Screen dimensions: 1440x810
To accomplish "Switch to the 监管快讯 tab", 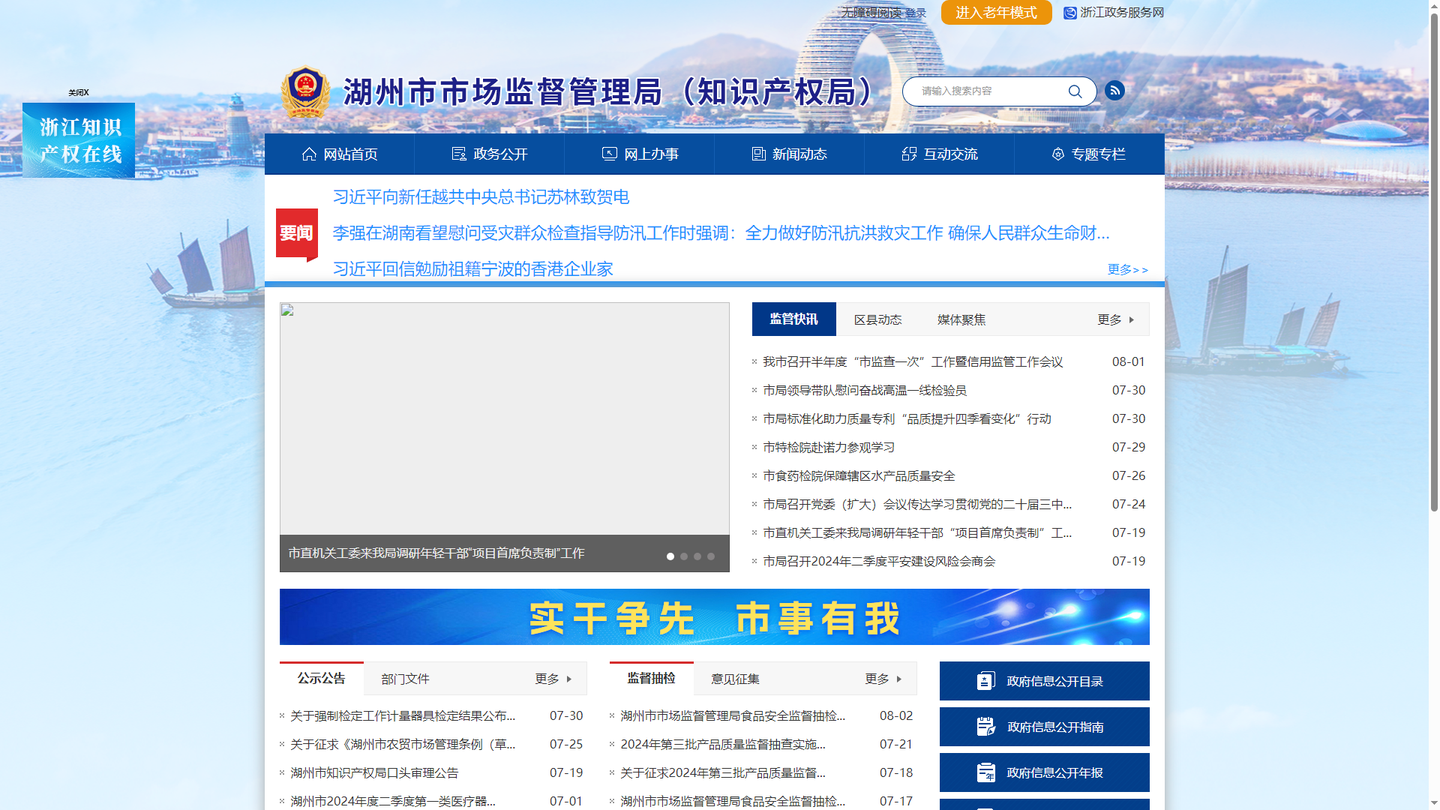I will pos(794,319).
